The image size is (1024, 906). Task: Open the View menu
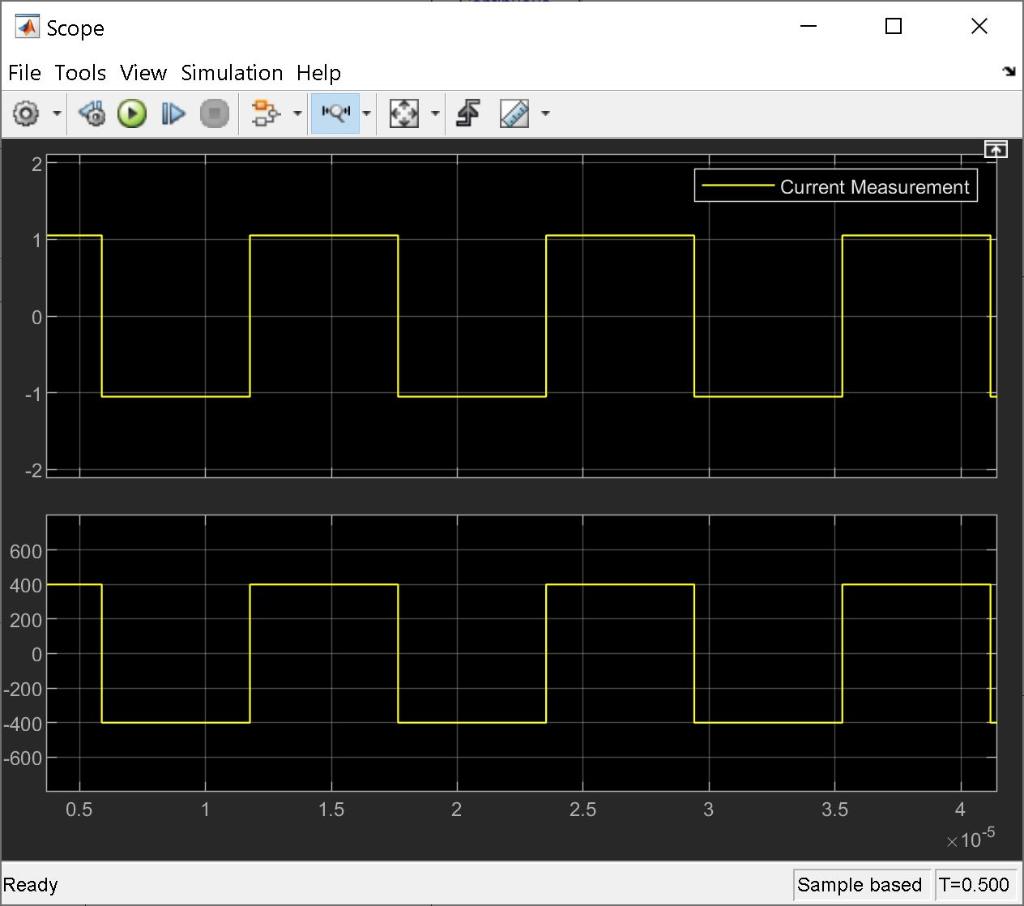click(143, 73)
